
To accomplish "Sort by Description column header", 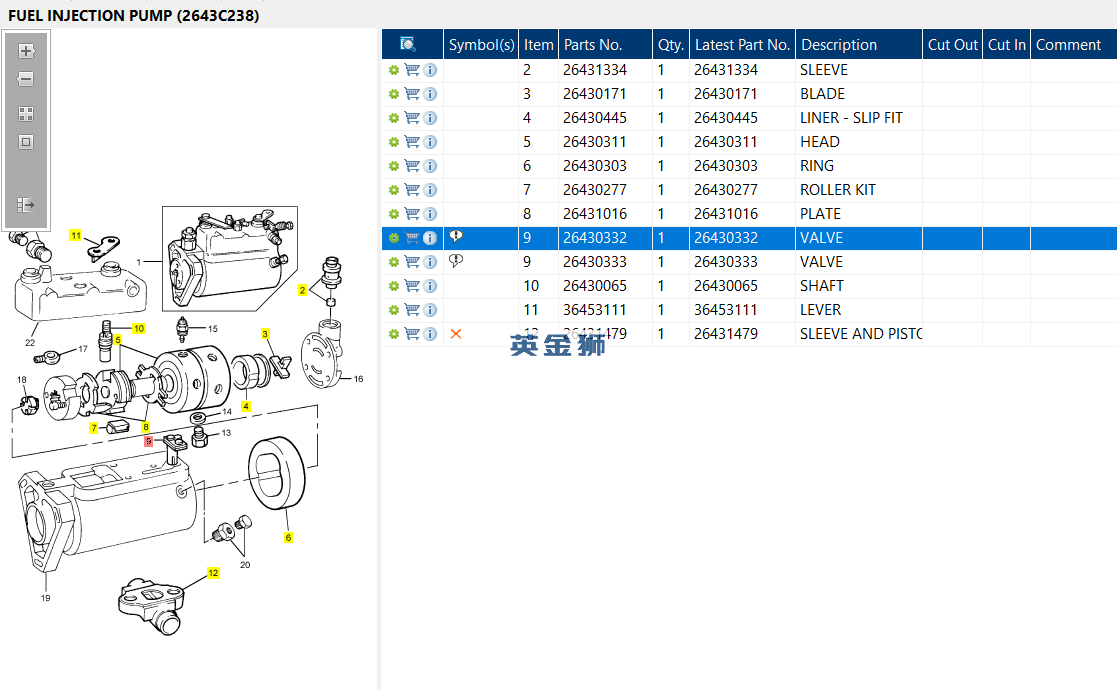I will tap(859, 44).
